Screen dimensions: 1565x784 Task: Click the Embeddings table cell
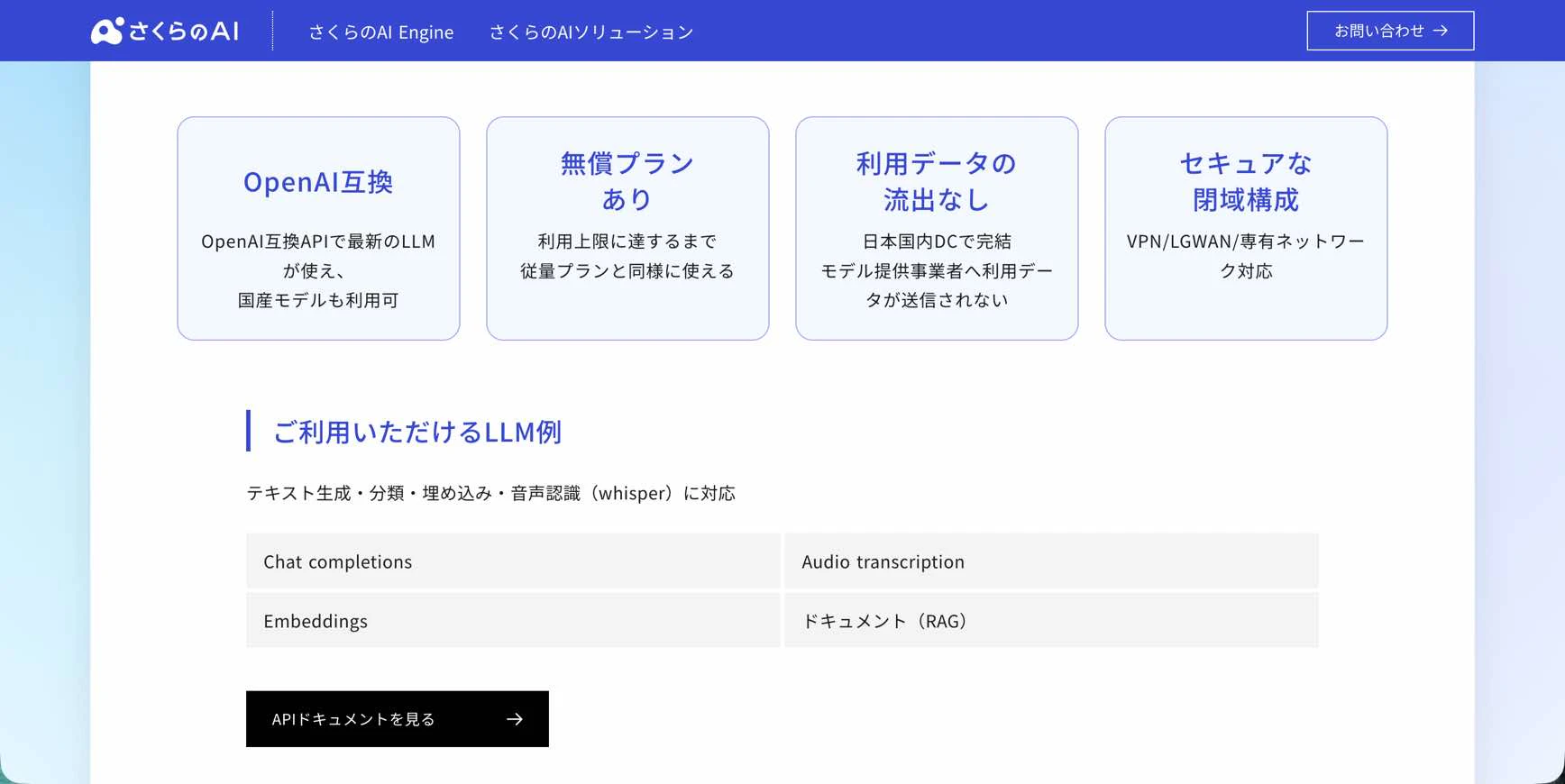(513, 621)
